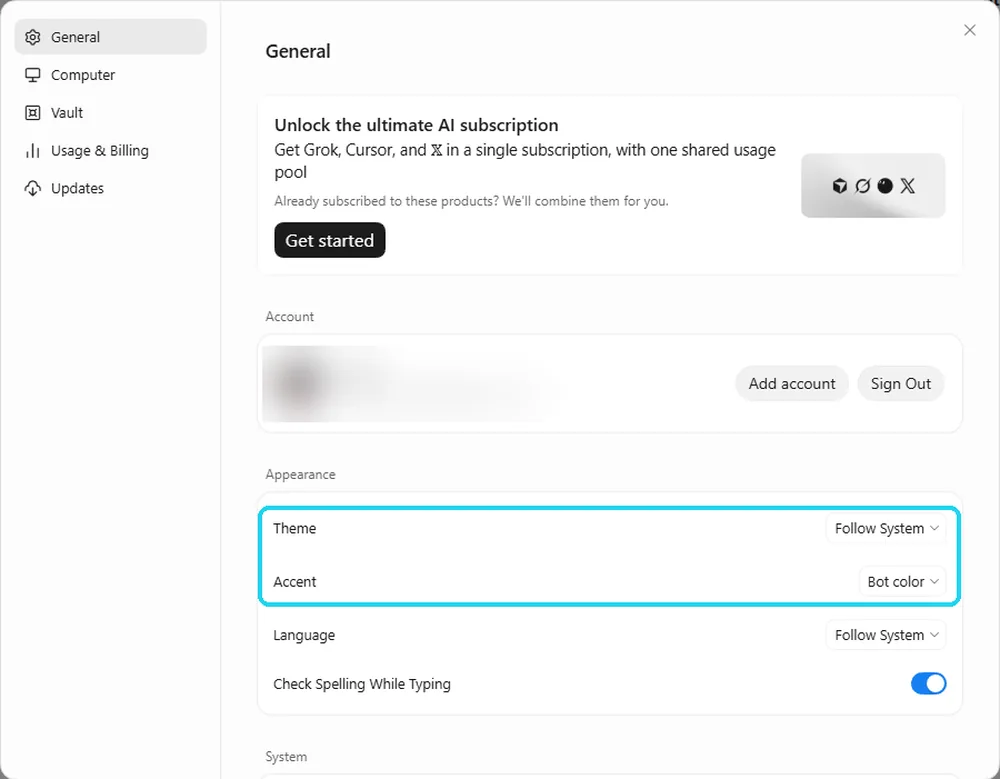Go to Usage & Billing label
Image resolution: width=1000 pixels, height=779 pixels.
coord(99,151)
